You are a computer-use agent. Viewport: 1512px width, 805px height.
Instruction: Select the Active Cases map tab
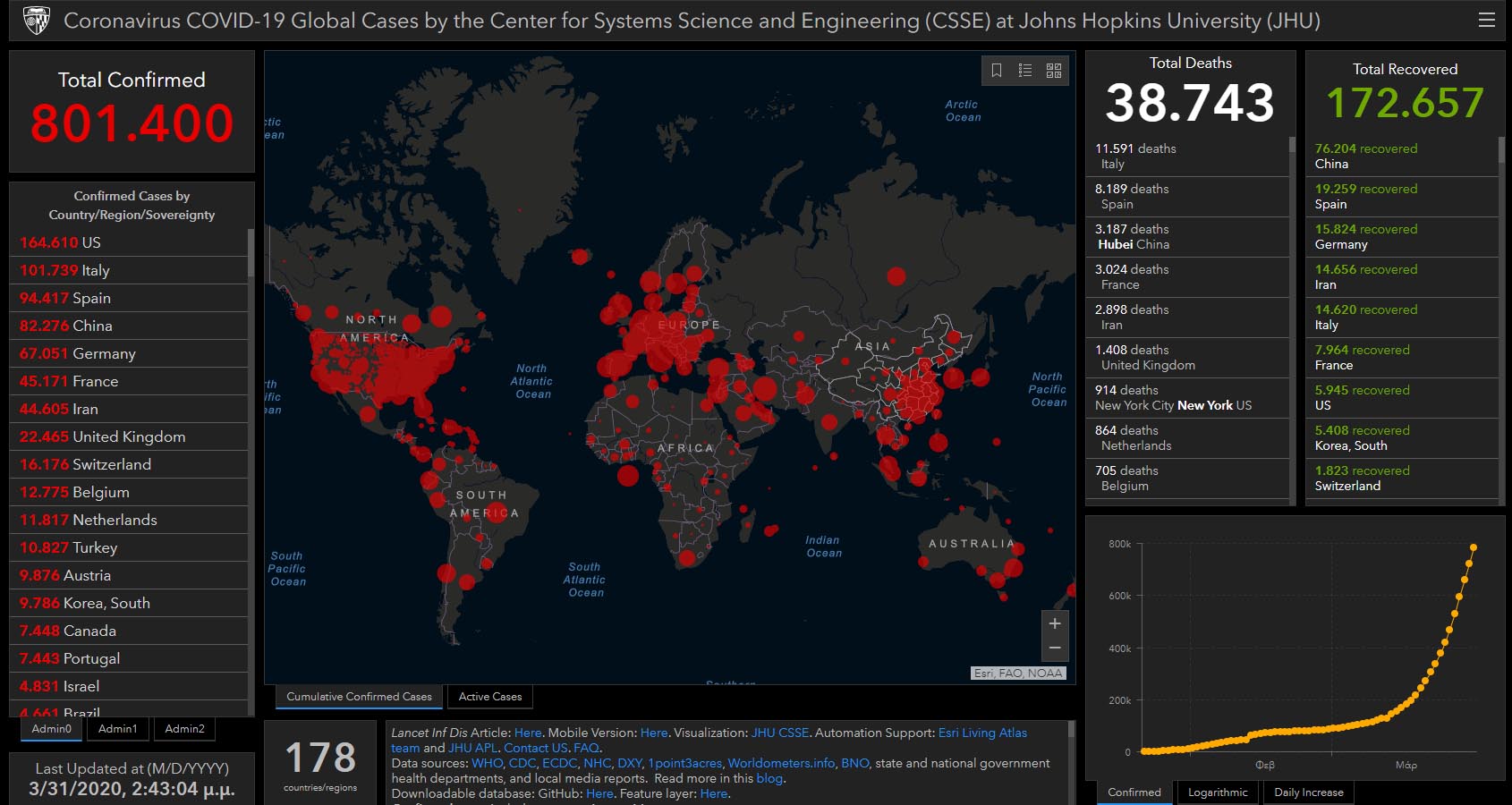point(490,697)
